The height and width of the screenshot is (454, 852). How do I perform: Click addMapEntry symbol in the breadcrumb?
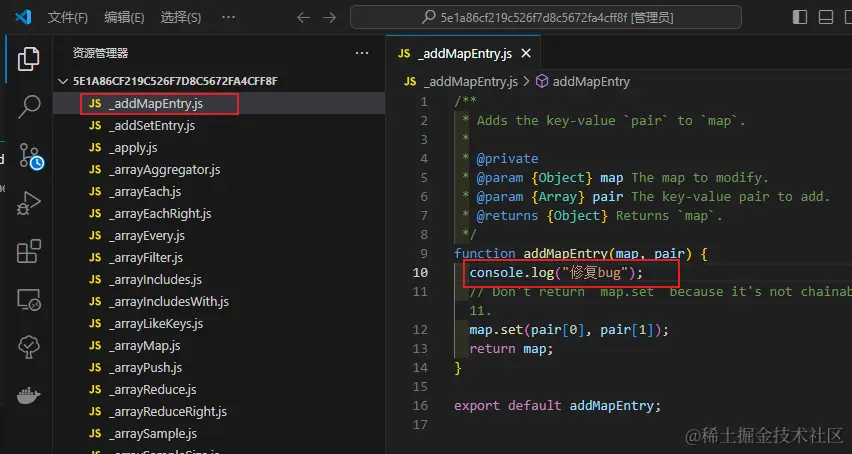click(591, 81)
